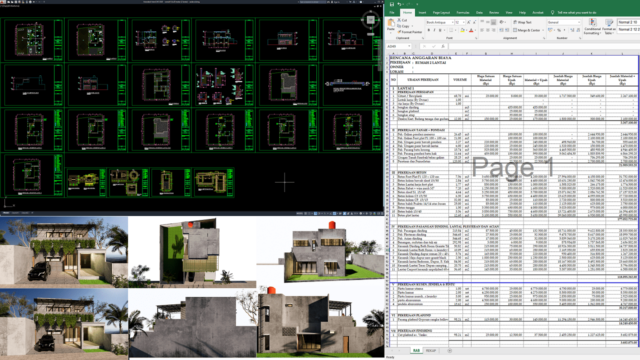640x360 pixels.
Task: Click the Bottom Align icon
Action: pyautogui.click(x=493, y=22)
